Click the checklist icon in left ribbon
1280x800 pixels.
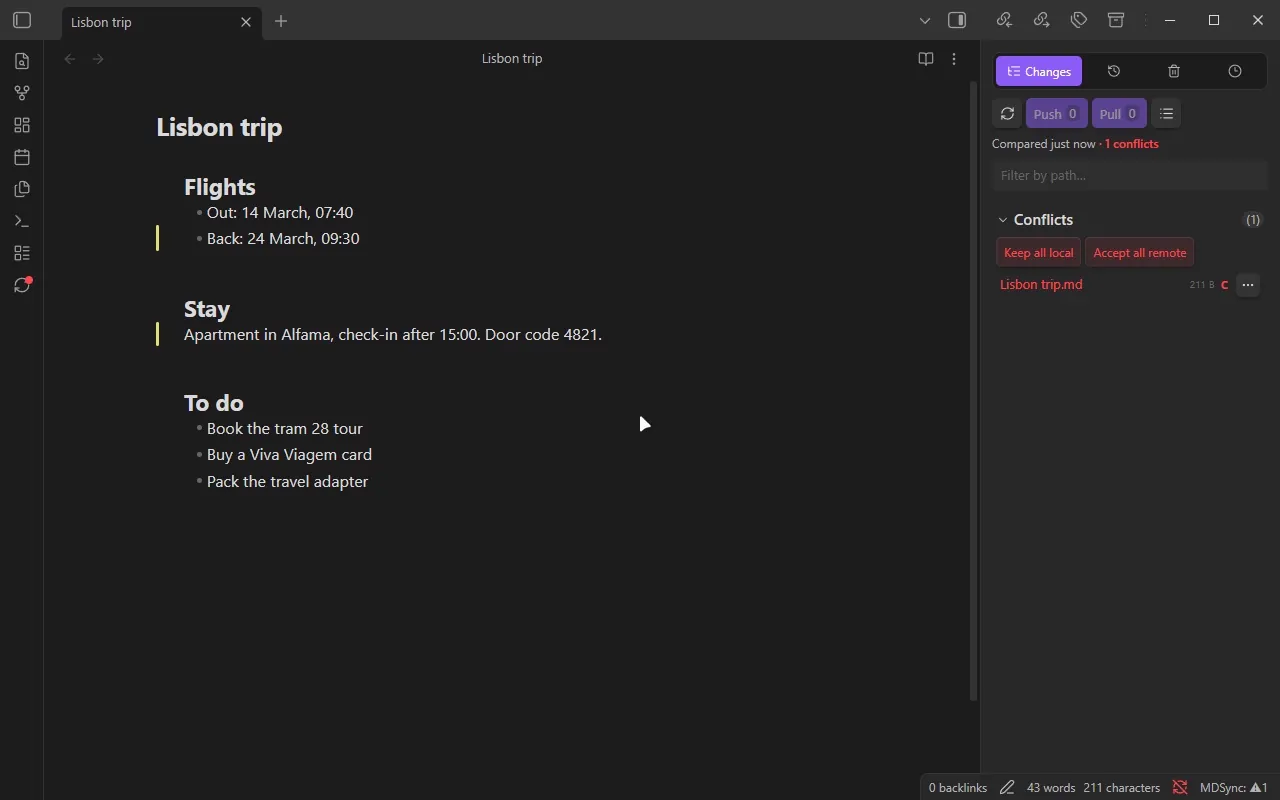pos(22,253)
